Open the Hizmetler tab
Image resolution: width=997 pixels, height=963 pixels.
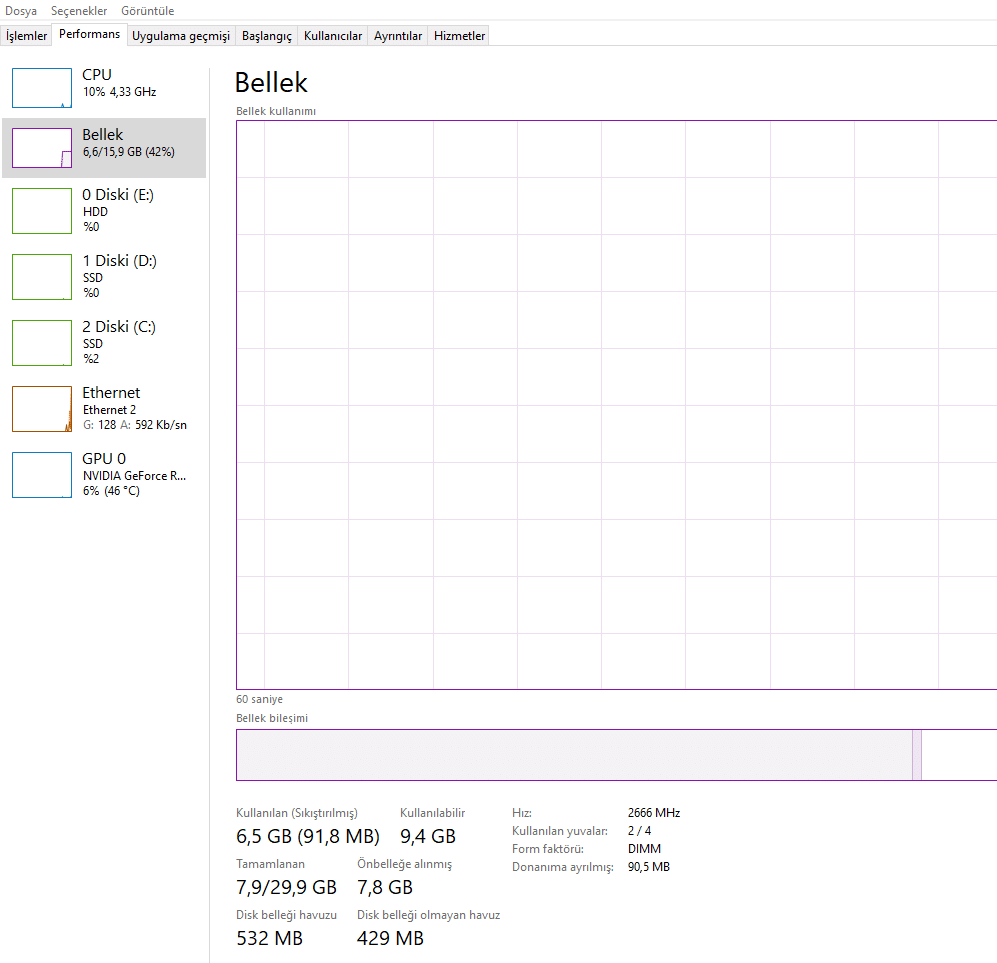[459, 36]
